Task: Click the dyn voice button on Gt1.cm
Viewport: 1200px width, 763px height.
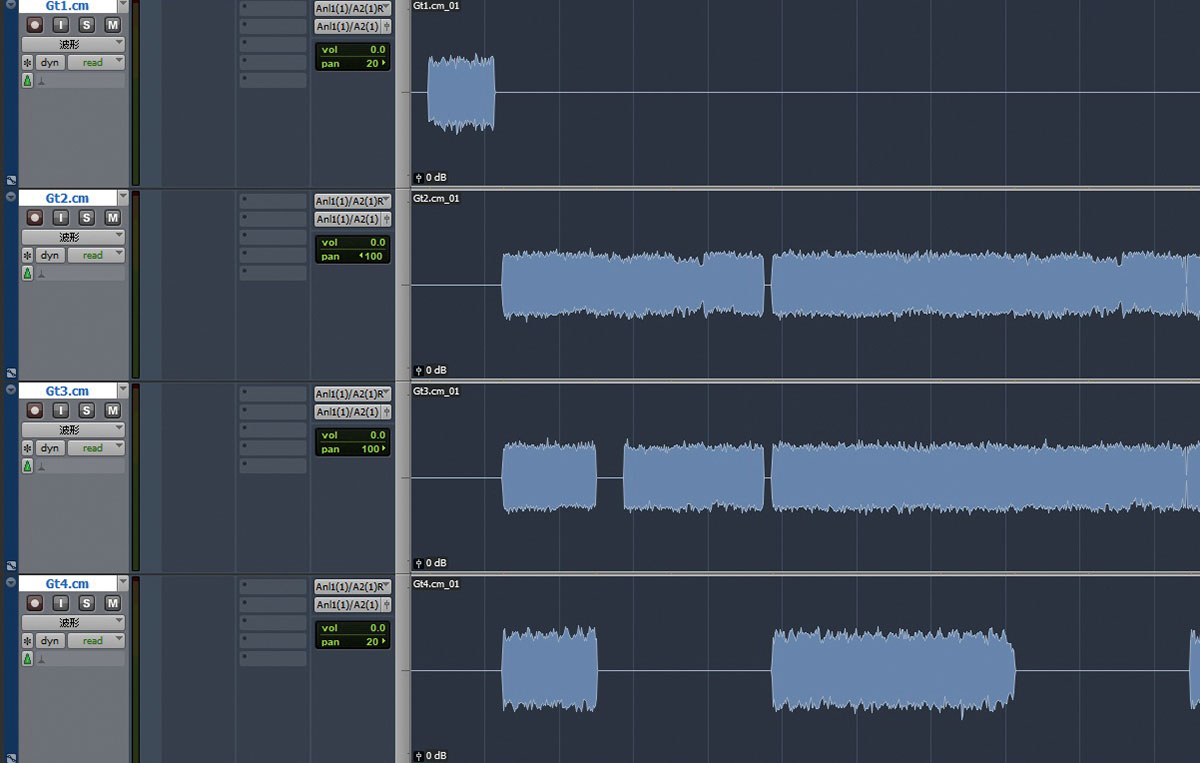Action: click(51, 62)
